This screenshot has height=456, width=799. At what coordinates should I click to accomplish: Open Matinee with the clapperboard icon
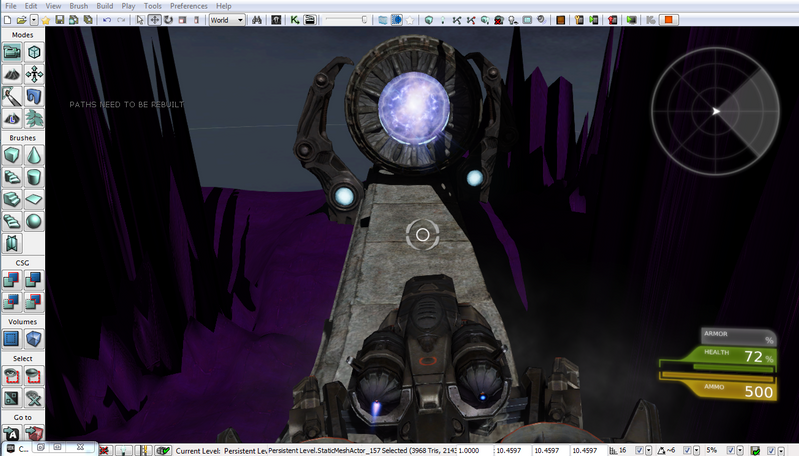click(x=309, y=20)
